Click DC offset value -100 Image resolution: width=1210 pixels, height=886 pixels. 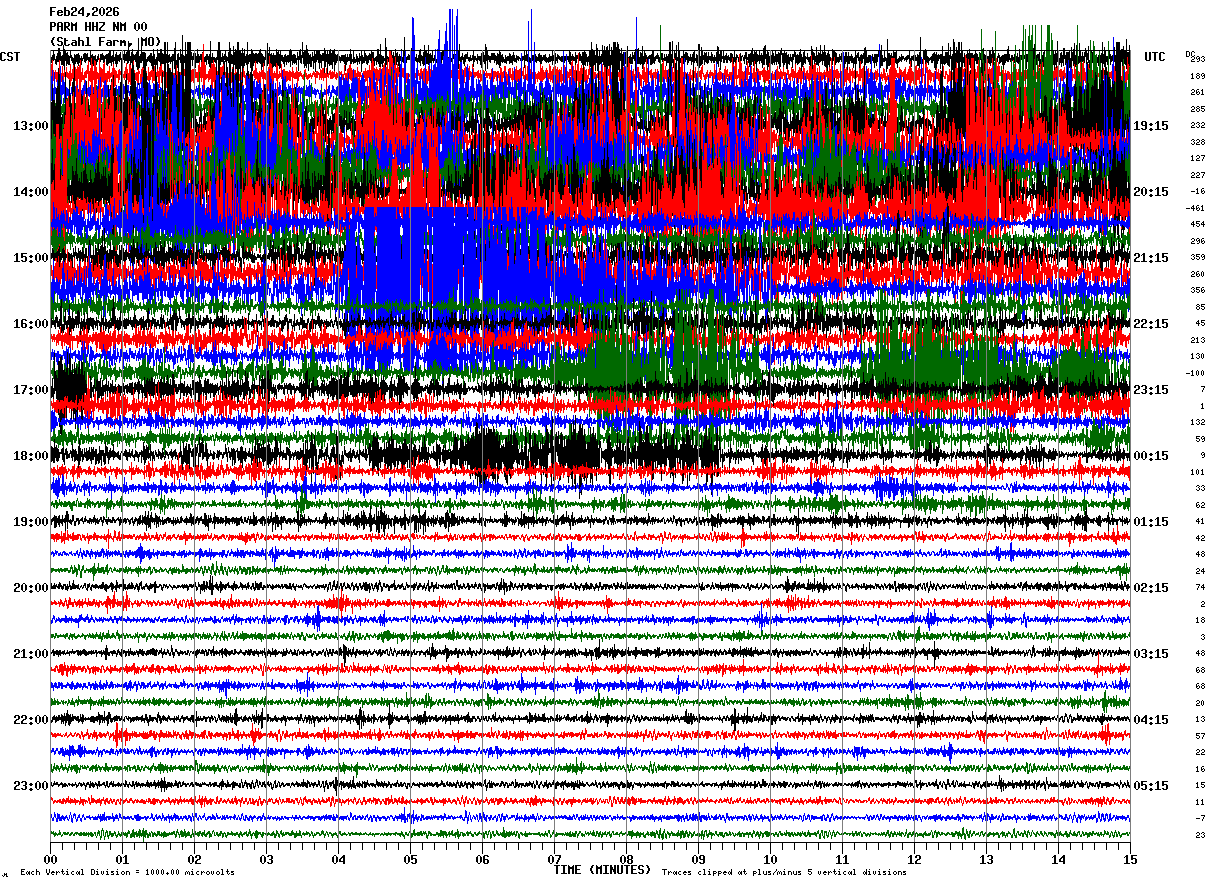coord(1195,373)
